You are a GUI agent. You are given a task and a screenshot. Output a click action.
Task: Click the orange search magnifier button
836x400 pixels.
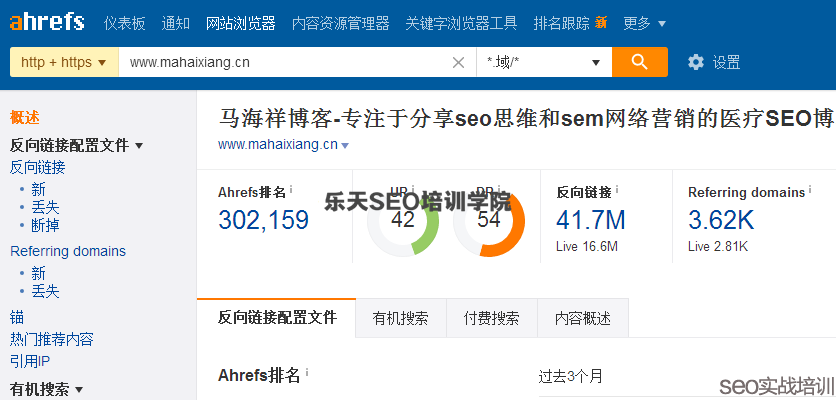(x=640, y=62)
